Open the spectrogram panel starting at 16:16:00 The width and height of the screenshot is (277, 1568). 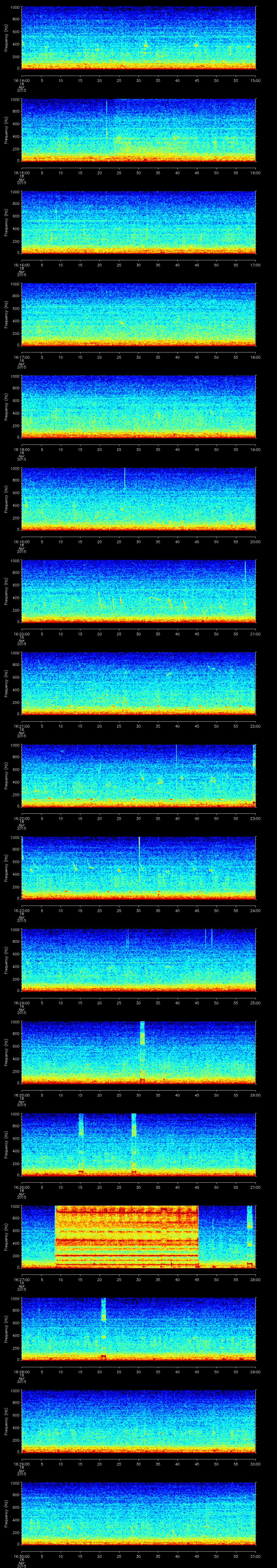click(138, 222)
